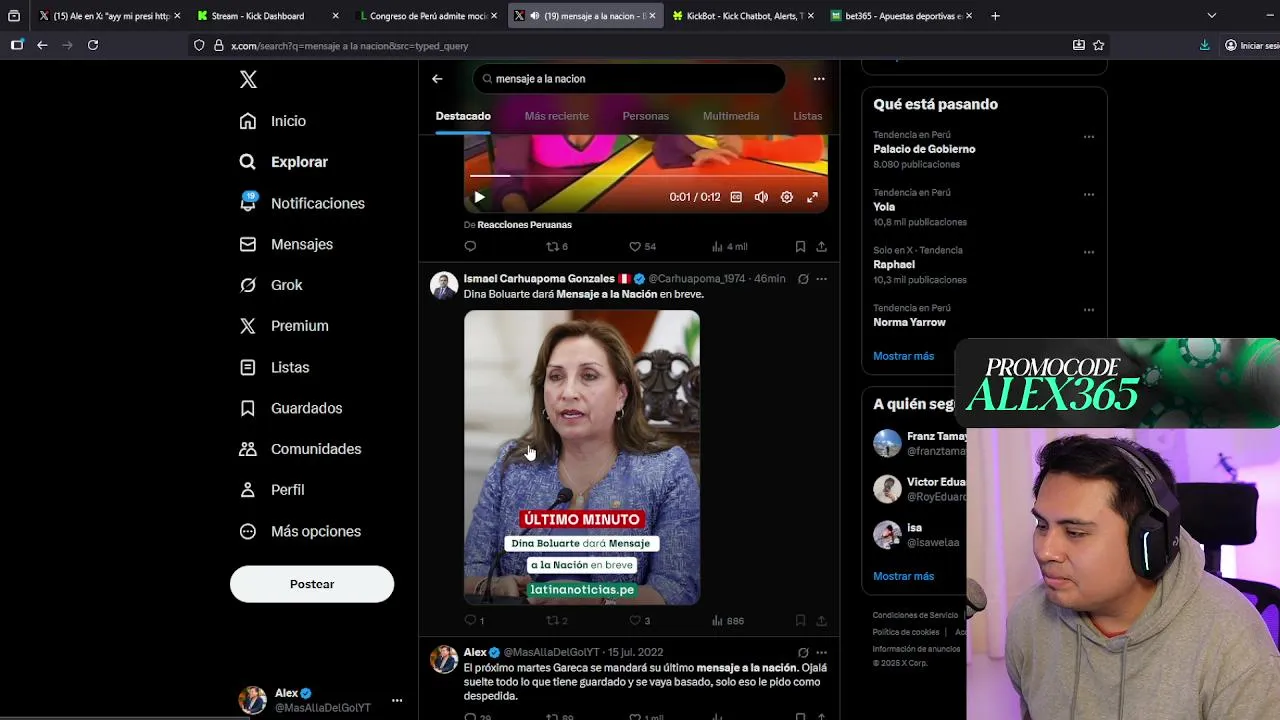Open Mensajes in the sidebar

(286, 244)
